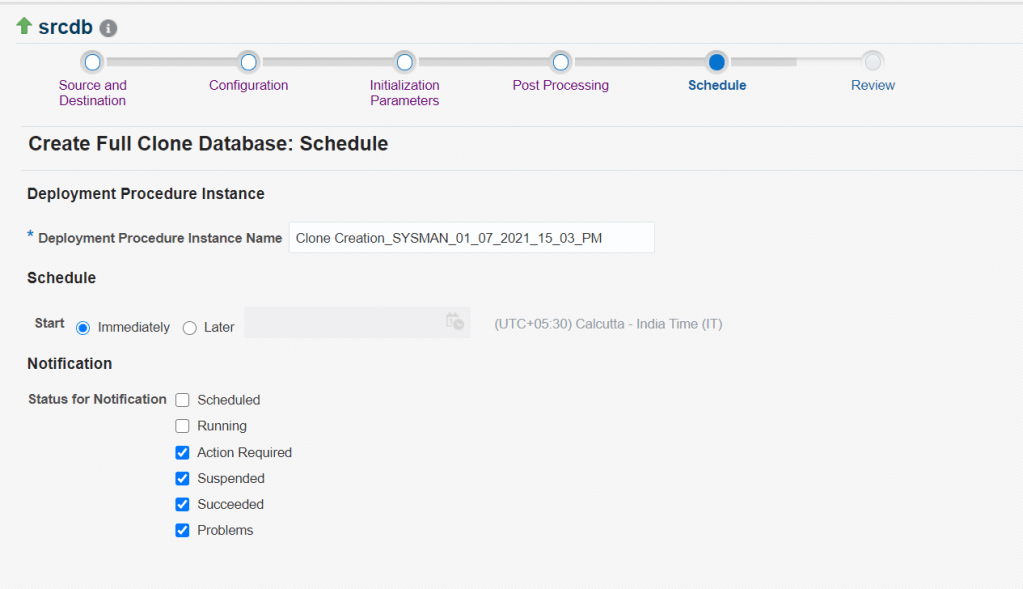
Task: Click the info icon next to srcdb
Action: coord(109,28)
